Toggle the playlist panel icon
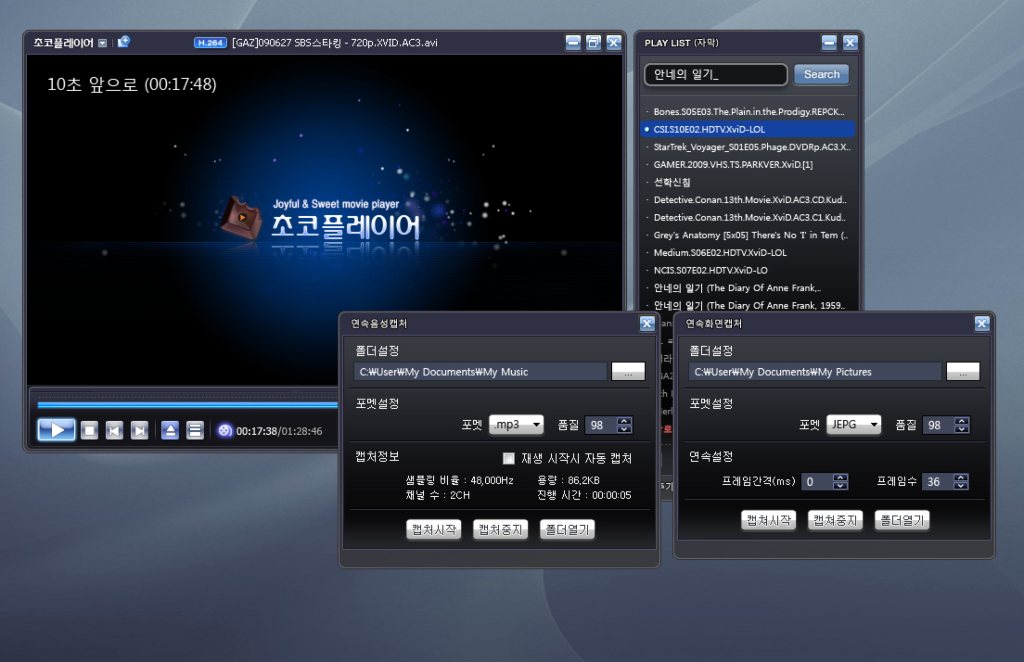 [195, 430]
